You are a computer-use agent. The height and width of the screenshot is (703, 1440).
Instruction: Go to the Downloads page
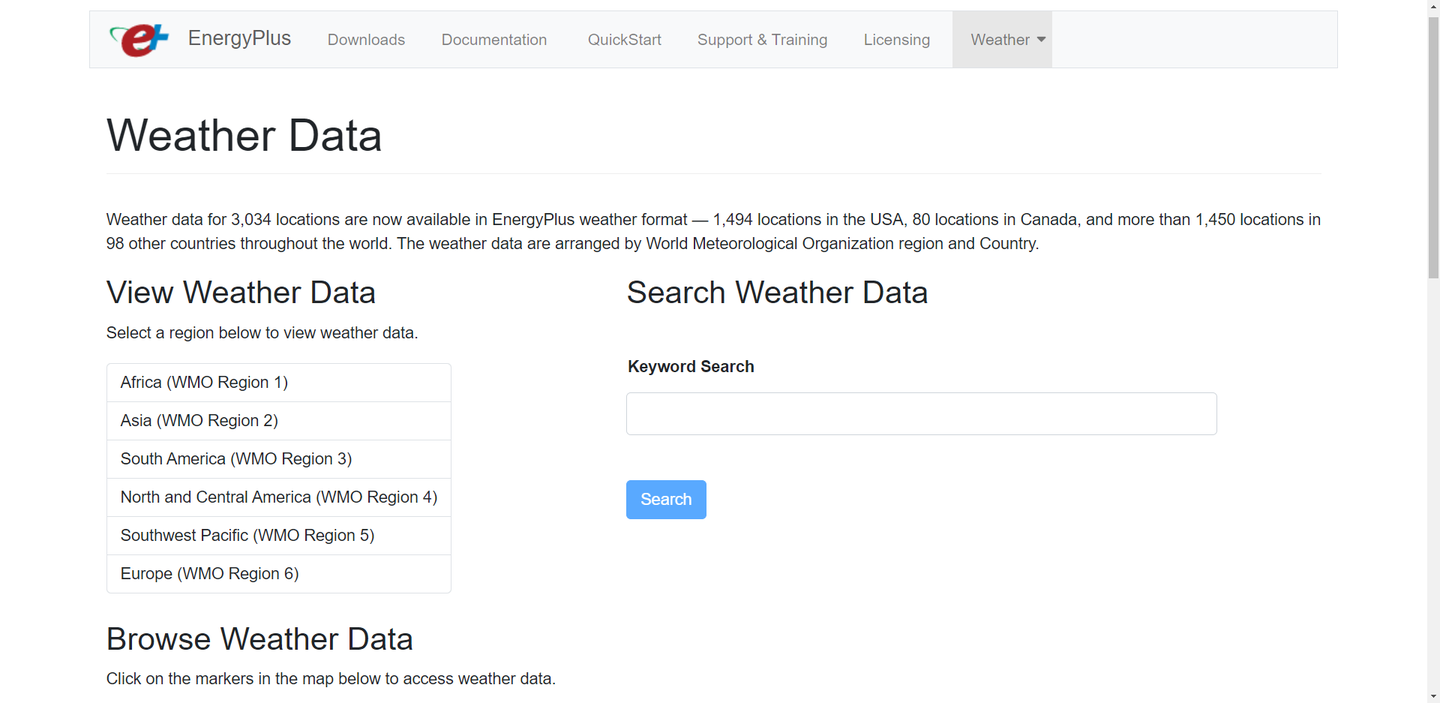(x=366, y=40)
